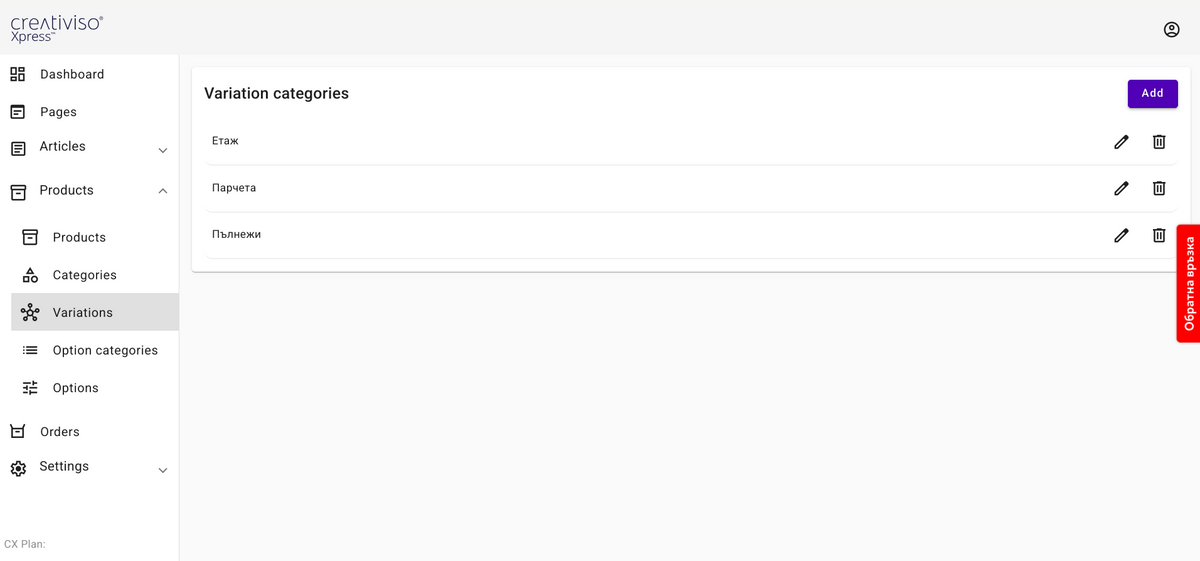Image resolution: width=1200 pixels, height=561 pixels.
Task: Select the Пълнежи category row
Action: coord(691,235)
